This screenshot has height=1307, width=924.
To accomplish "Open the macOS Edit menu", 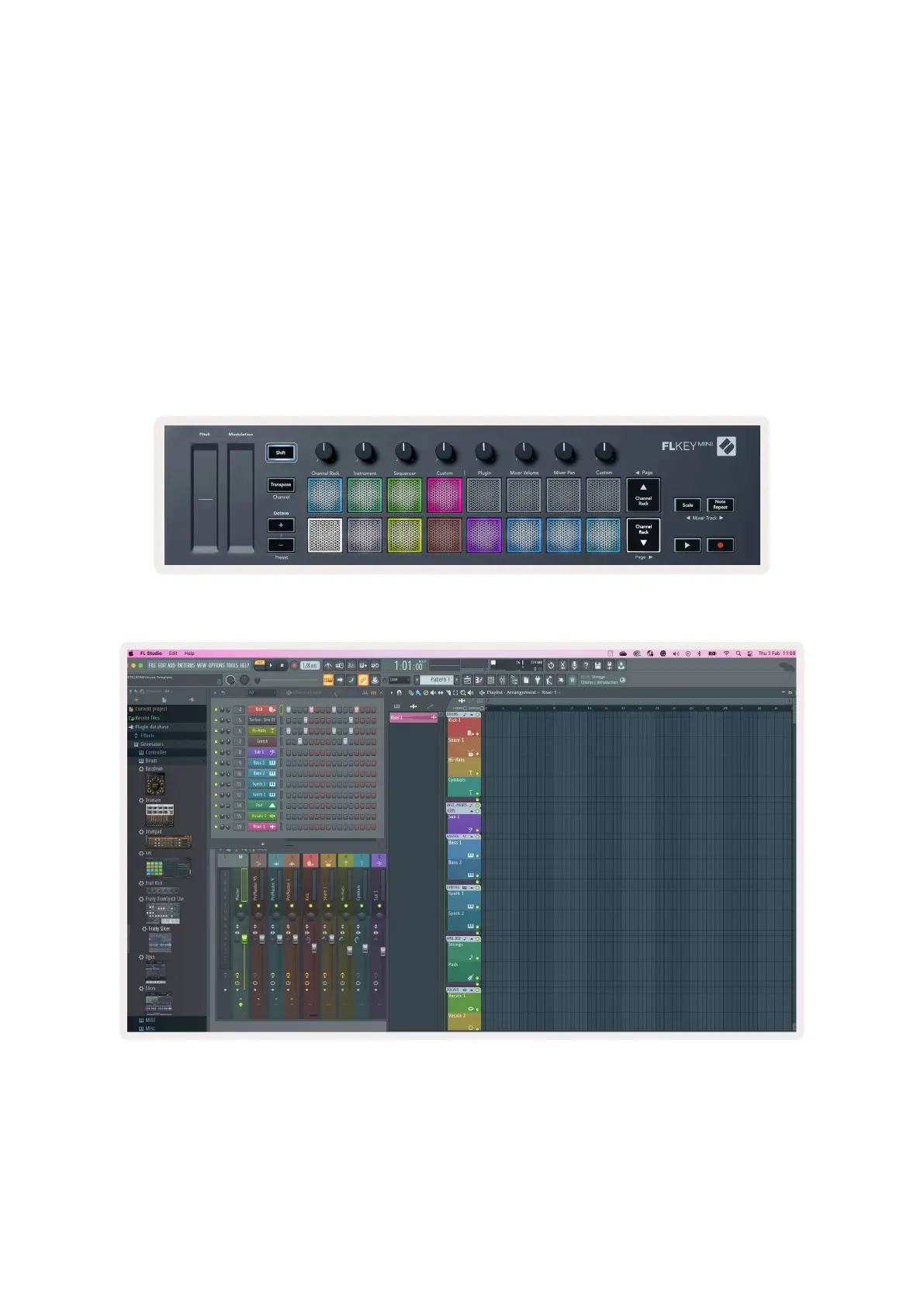I will pos(173,653).
